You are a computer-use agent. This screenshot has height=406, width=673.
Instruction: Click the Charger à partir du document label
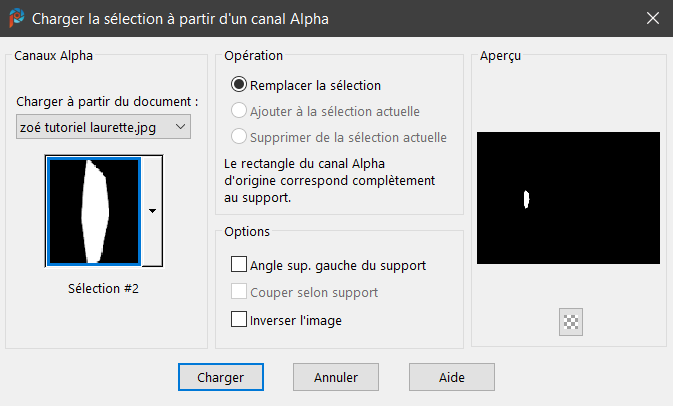pos(108,102)
